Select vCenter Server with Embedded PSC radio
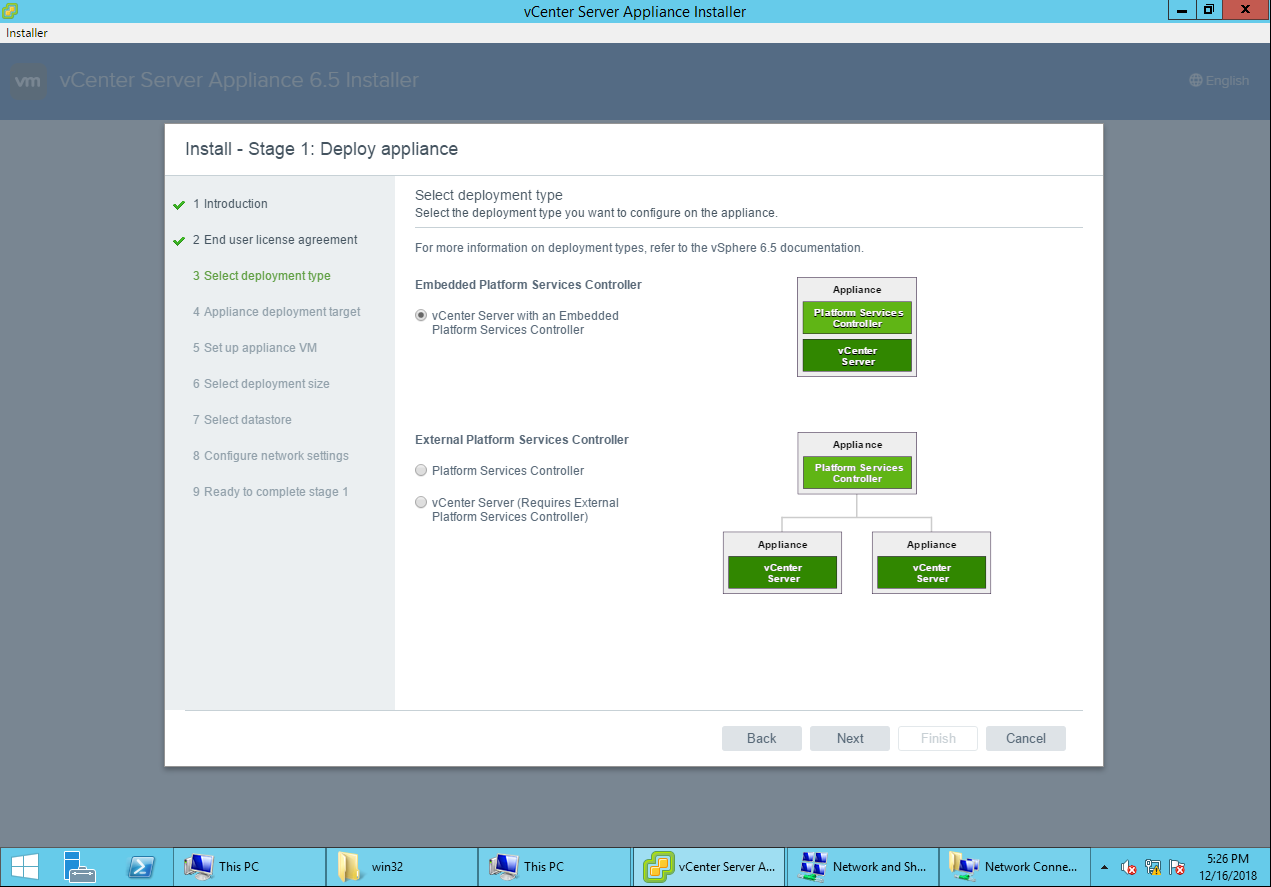The width and height of the screenshot is (1271, 887). [421, 315]
